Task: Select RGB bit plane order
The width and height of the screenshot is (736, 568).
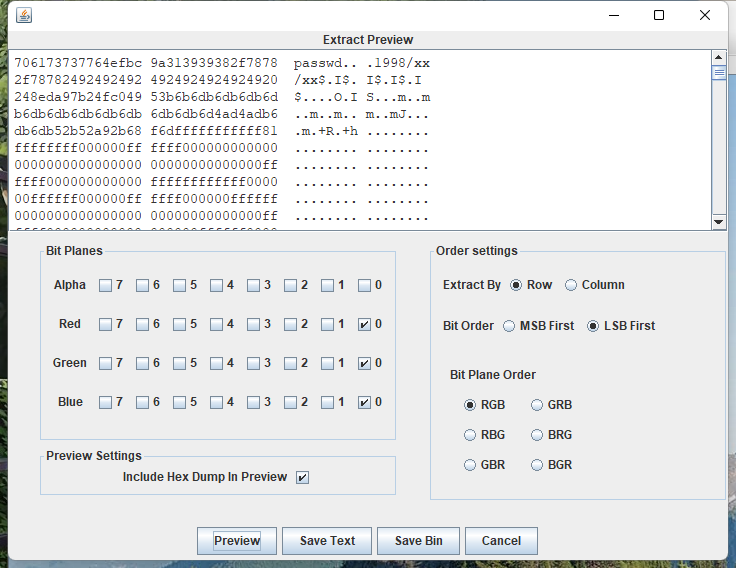Action: [x=470, y=405]
